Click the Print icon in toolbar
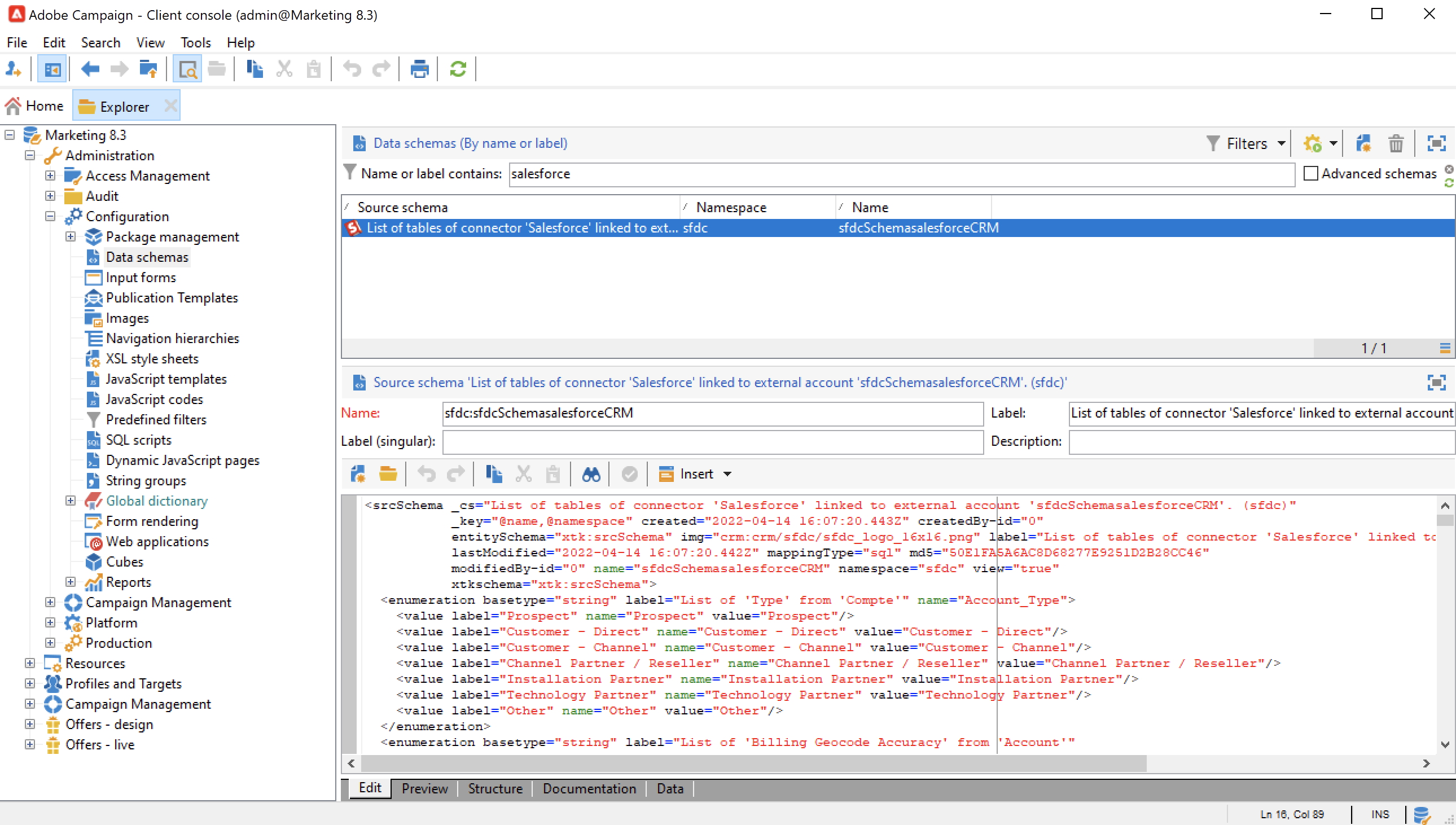Image resolution: width=1456 pixels, height=825 pixels. tap(419, 69)
